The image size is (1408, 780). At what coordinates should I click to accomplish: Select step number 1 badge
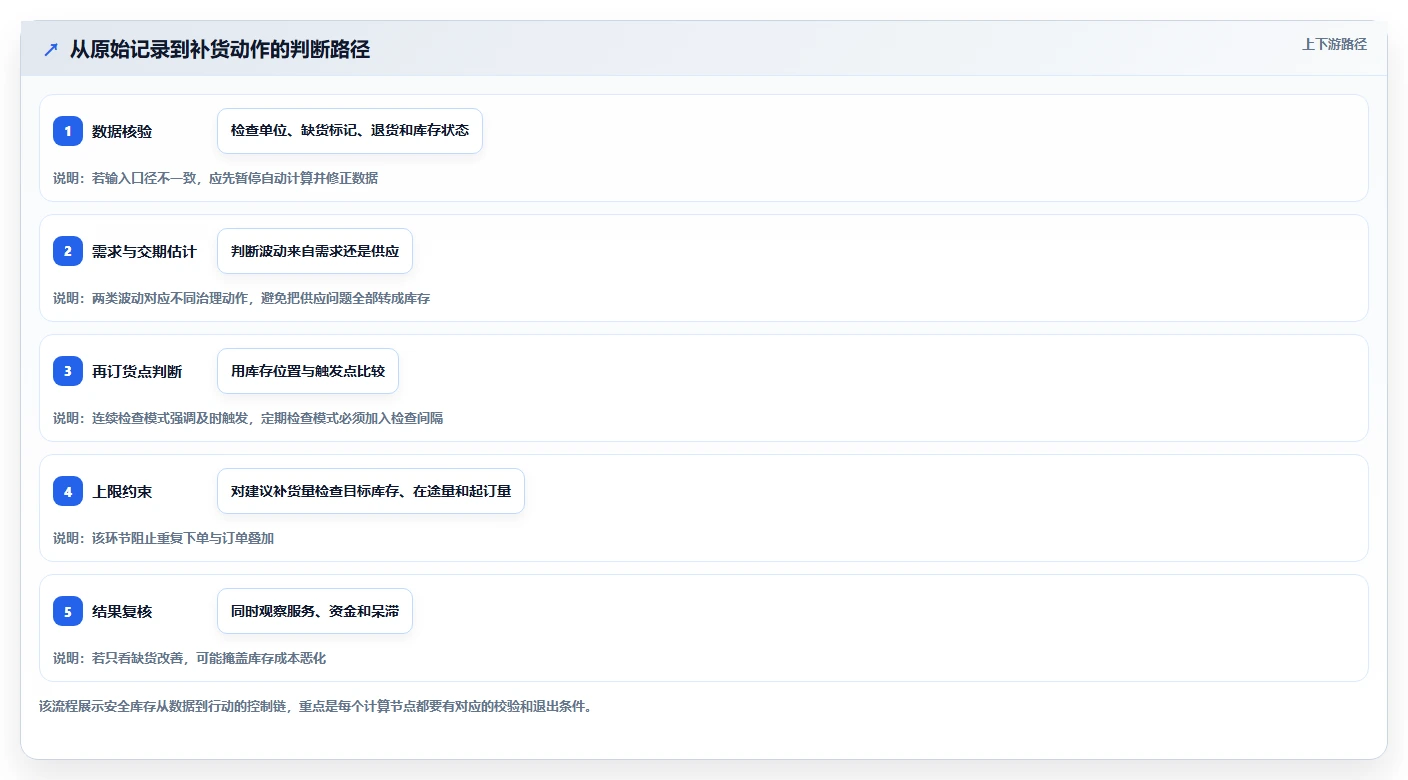tap(68, 131)
